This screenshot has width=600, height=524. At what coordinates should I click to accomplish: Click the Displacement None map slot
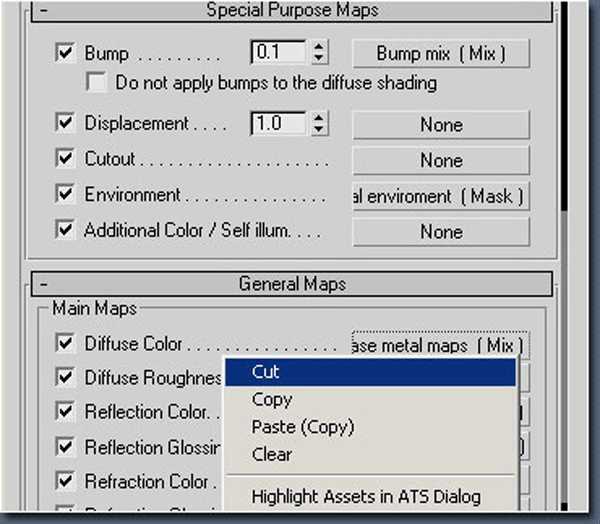click(x=440, y=125)
